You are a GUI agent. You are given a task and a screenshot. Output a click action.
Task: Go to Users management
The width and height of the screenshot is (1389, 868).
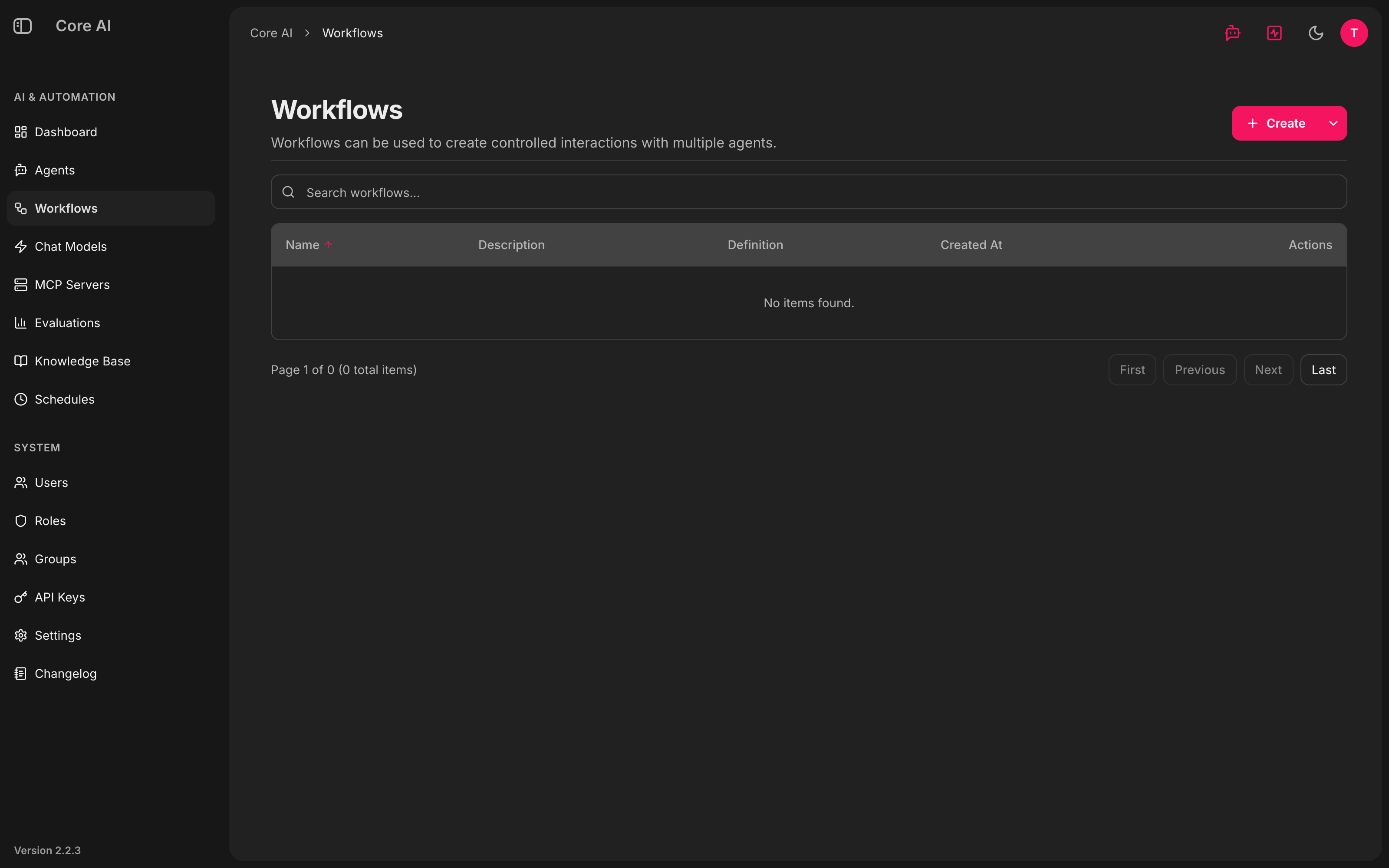[x=111, y=483]
